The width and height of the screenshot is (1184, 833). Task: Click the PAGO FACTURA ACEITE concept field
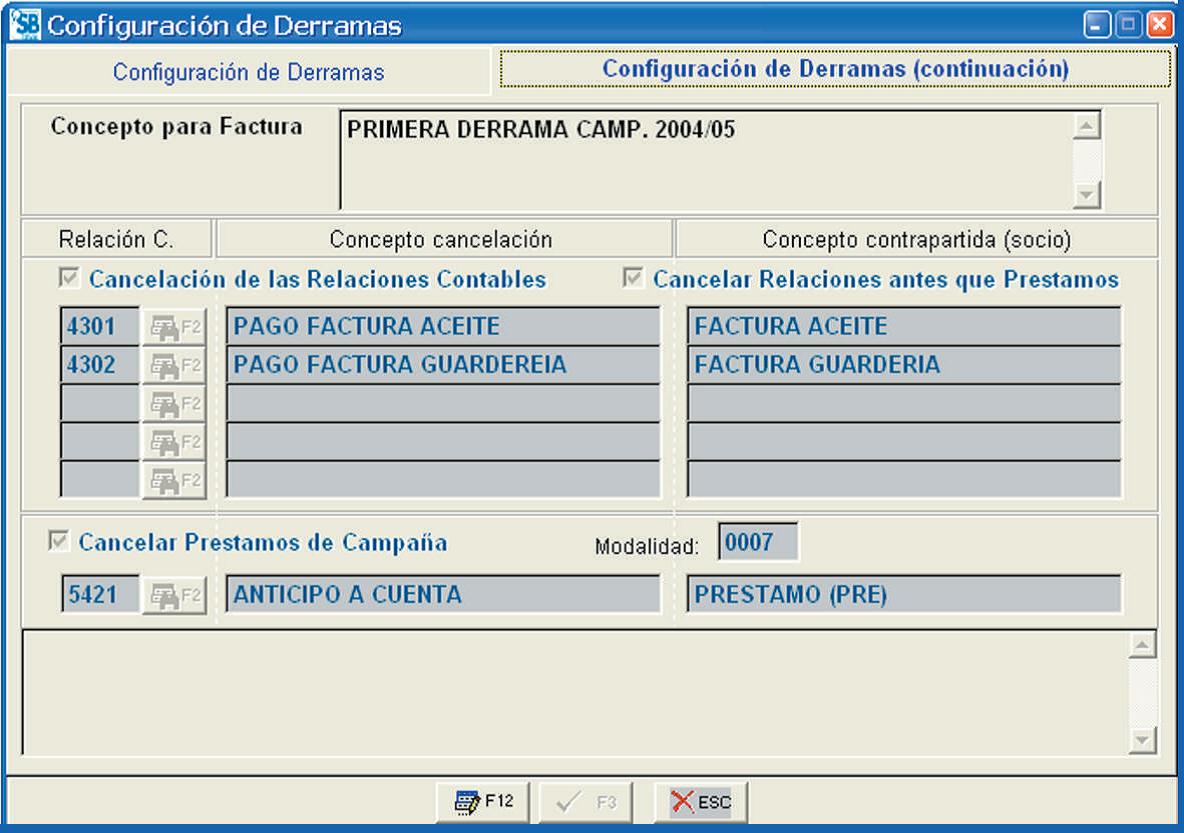point(442,326)
